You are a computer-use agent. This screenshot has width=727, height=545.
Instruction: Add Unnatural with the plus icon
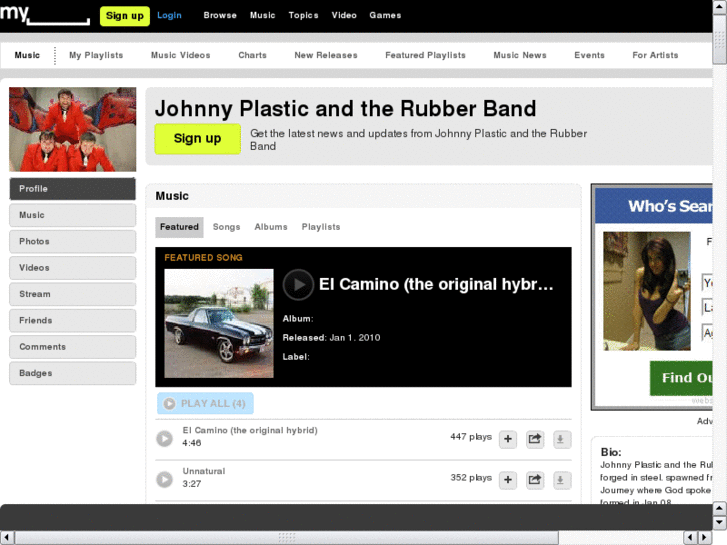[508, 480]
